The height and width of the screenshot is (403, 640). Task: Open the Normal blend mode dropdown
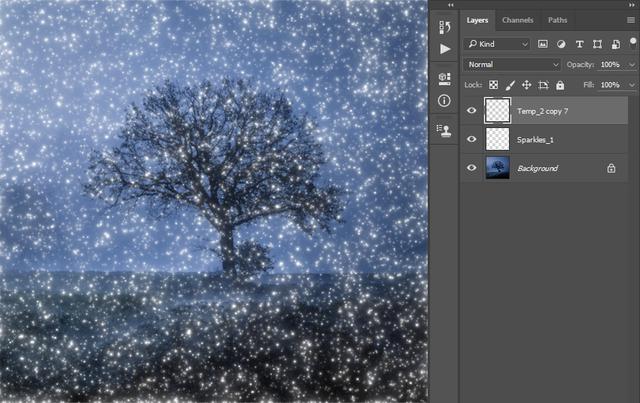pos(512,65)
